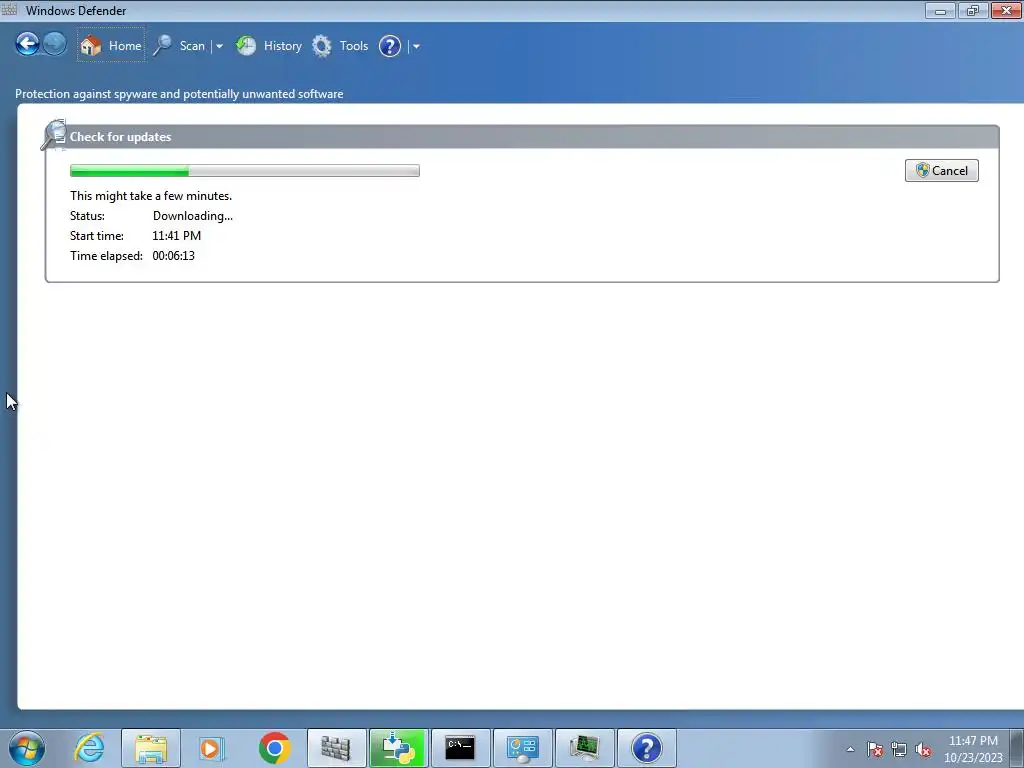
Task: Open the Tools page
Action: (x=353, y=46)
